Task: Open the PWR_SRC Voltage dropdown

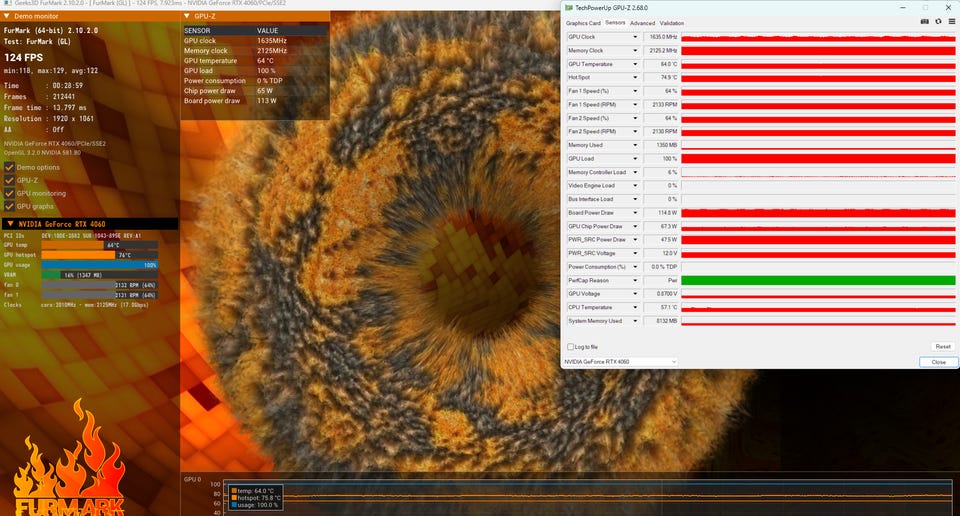Action: (x=634, y=253)
